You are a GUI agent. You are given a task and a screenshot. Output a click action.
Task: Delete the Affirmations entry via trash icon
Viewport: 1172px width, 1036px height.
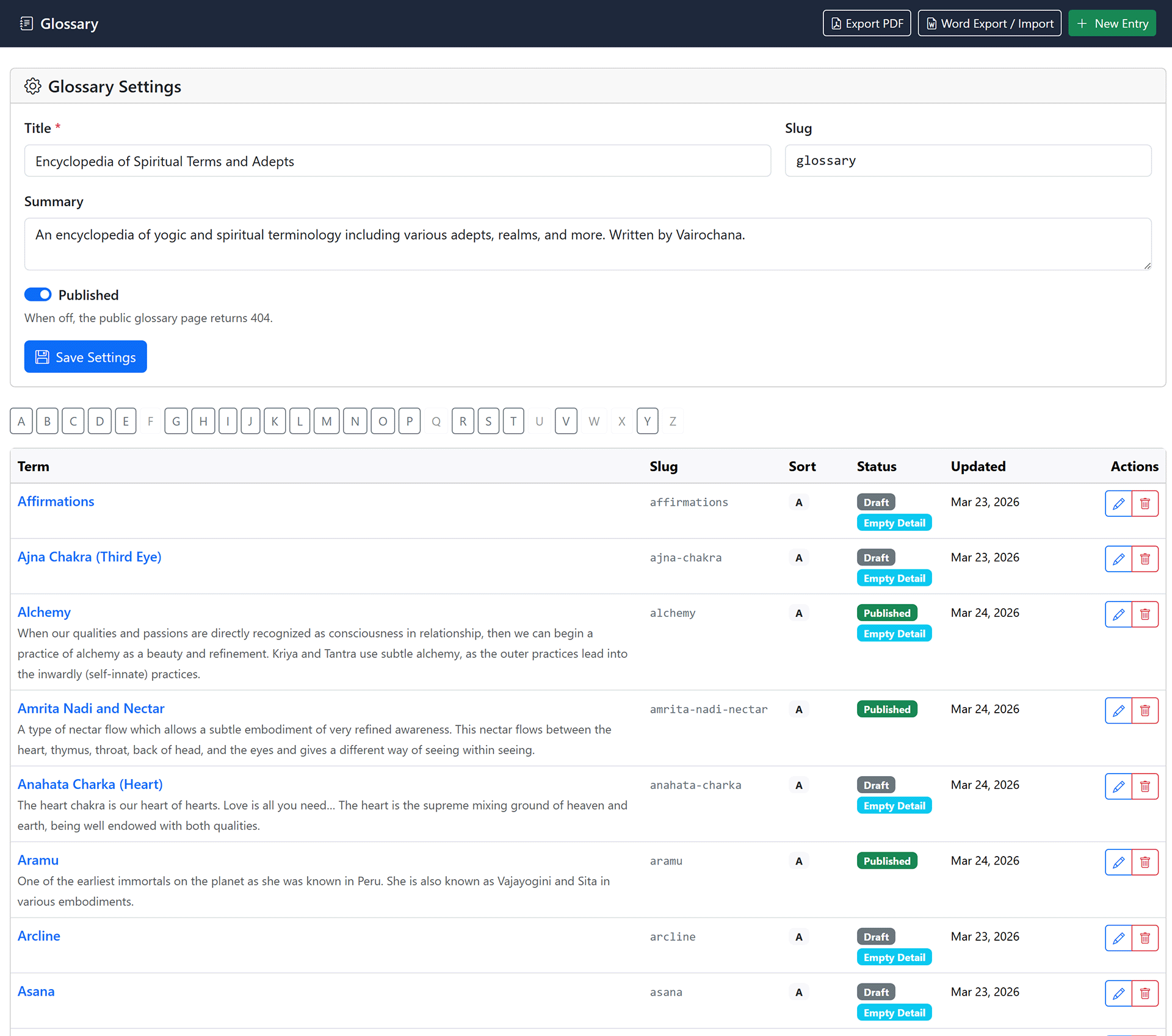click(x=1145, y=503)
